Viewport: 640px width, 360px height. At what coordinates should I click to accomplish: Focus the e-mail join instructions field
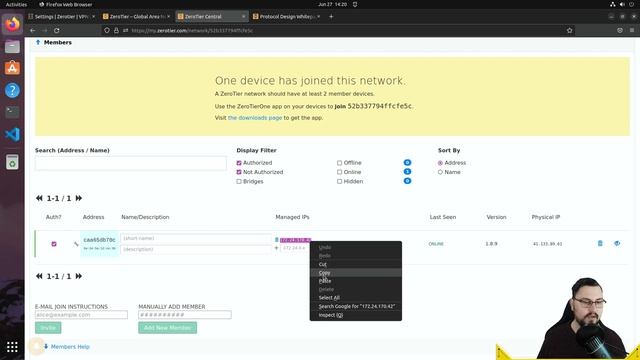(81, 315)
